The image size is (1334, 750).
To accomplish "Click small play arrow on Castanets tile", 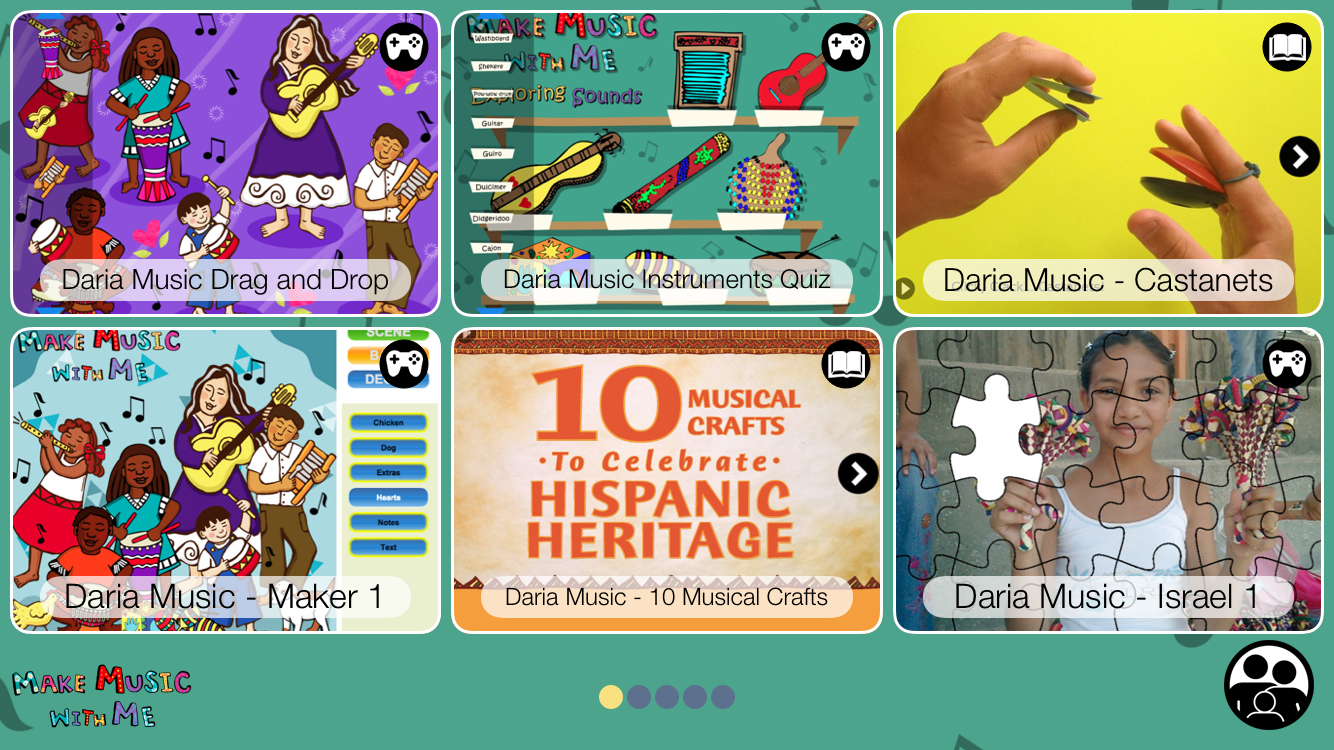I will click(905, 289).
